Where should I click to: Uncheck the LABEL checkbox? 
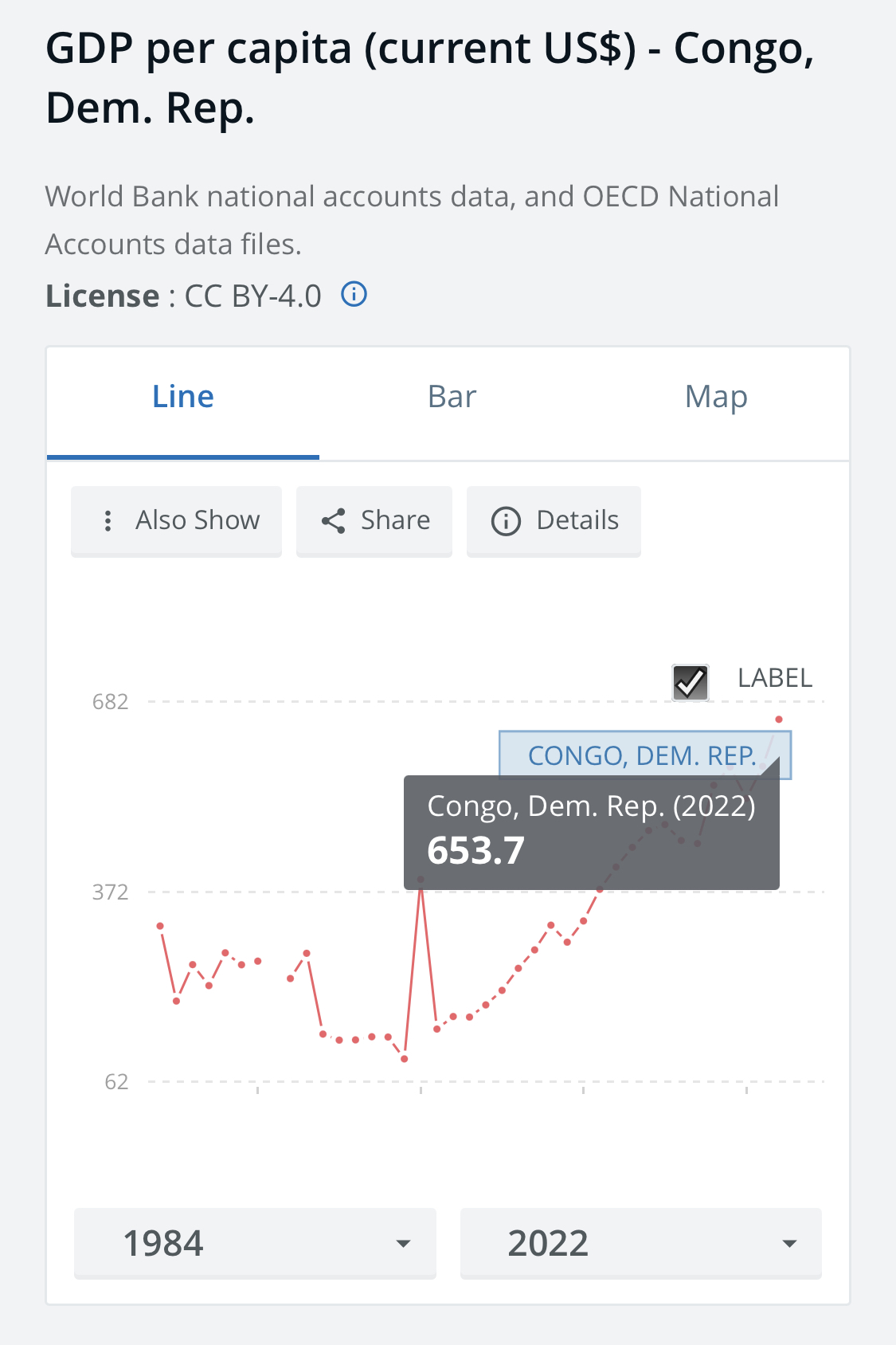[690, 682]
